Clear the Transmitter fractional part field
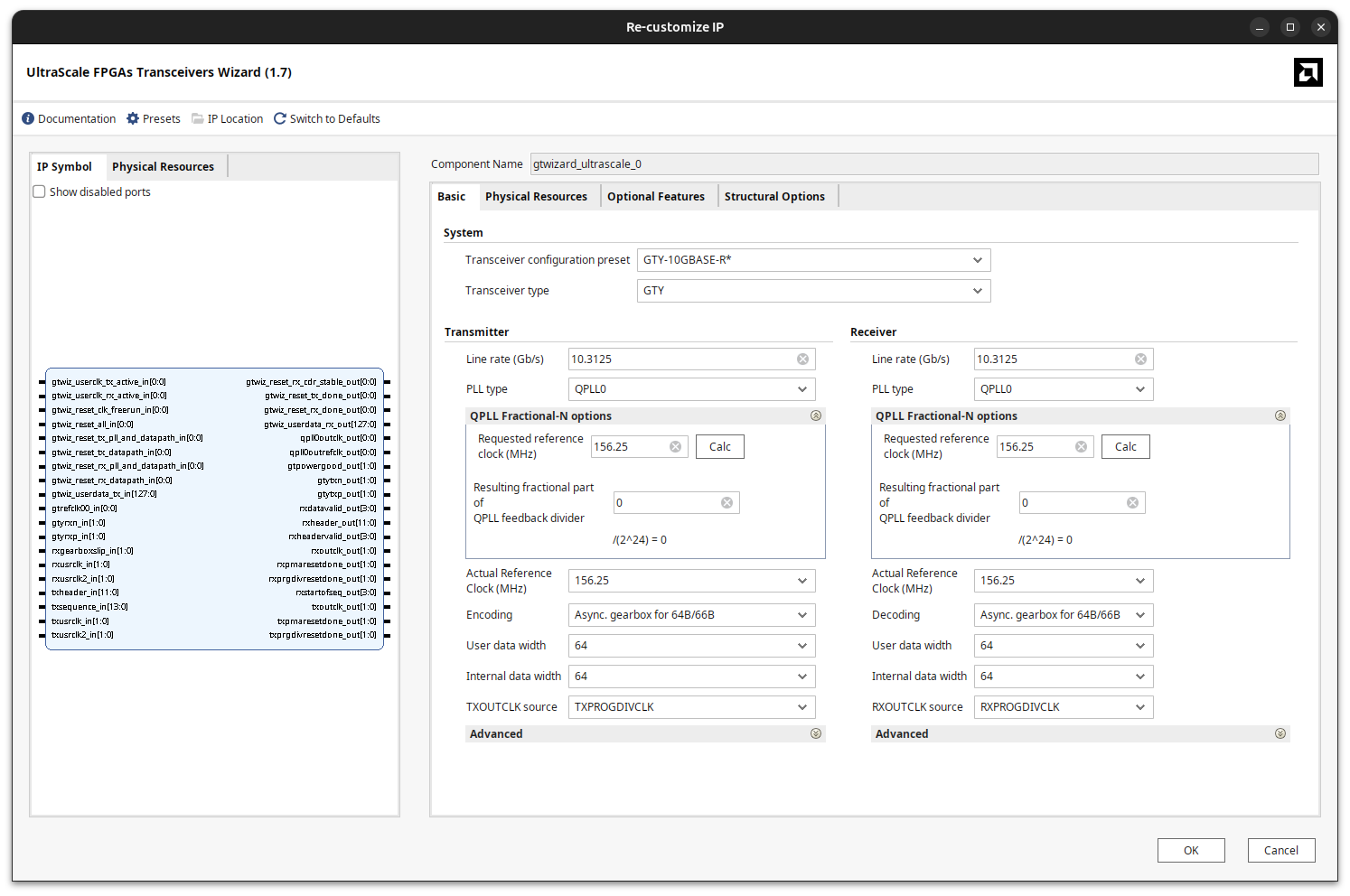 pyautogui.click(x=727, y=502)
